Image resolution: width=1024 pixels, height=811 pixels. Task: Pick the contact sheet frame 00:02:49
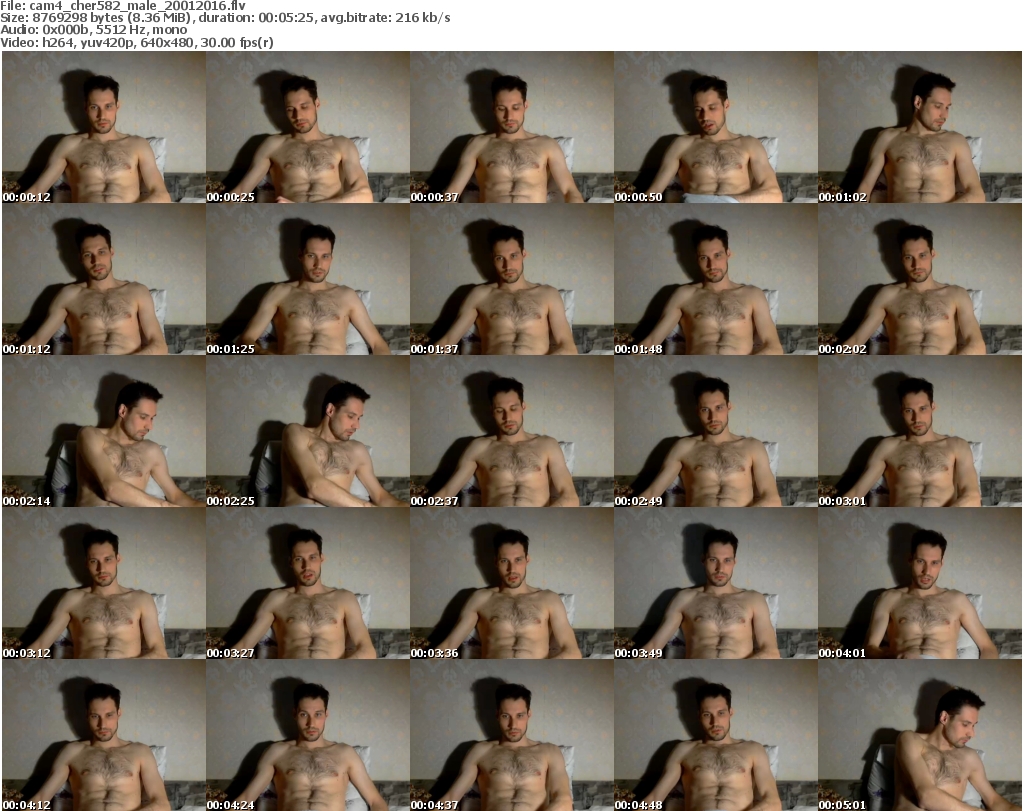(716, 432)
